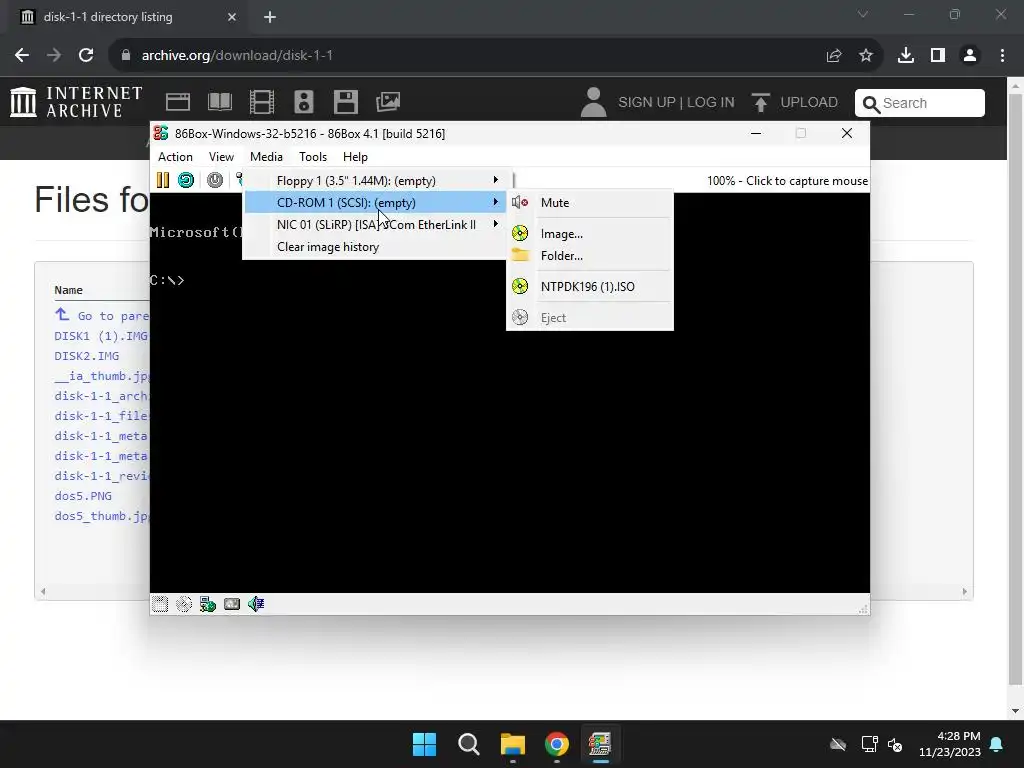
Task: Open a new Chrome tab with the plus button
Action: pos(270,17)
